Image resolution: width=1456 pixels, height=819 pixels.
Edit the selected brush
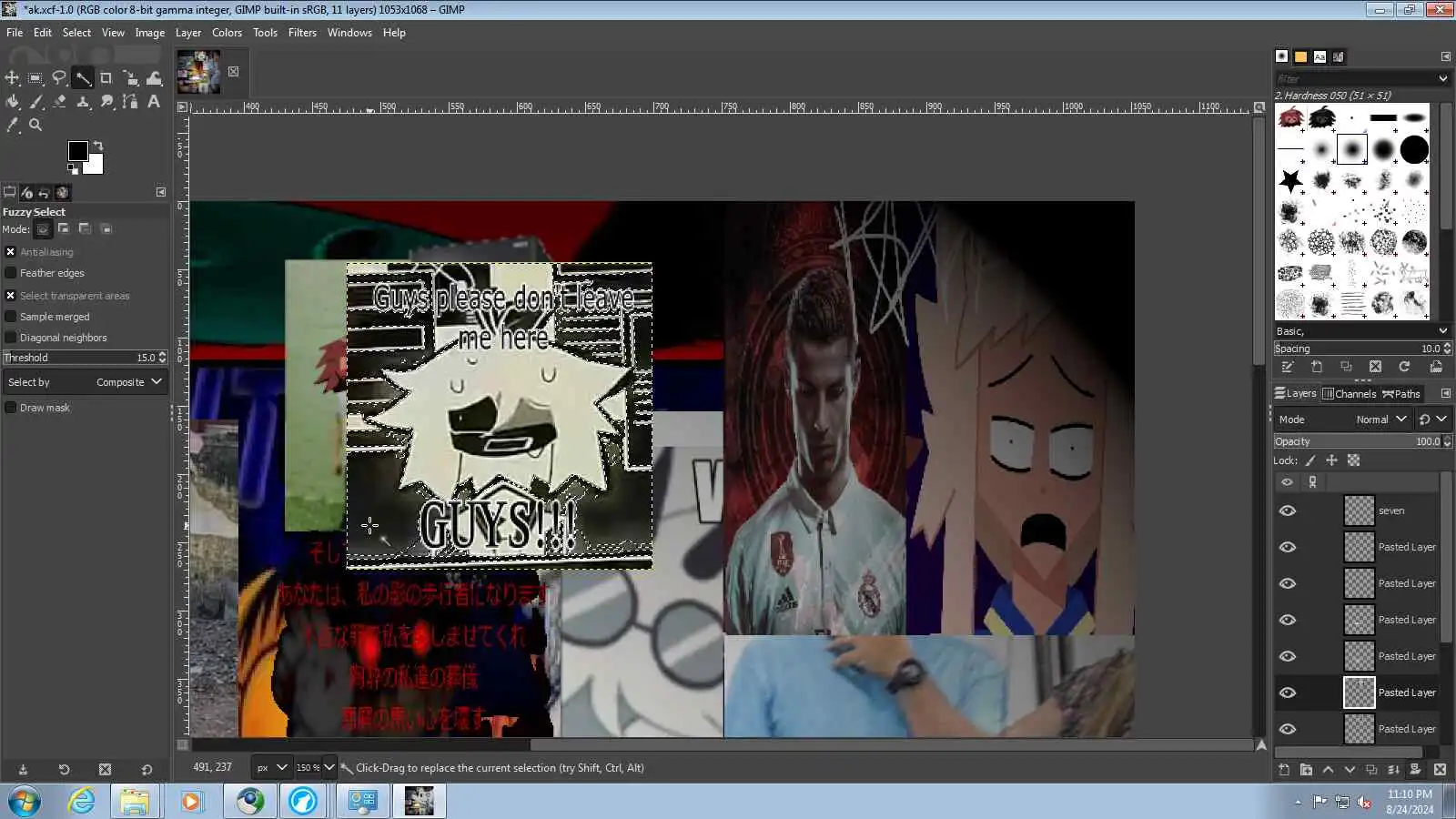pyautogui.click(x=1287, y=367)
